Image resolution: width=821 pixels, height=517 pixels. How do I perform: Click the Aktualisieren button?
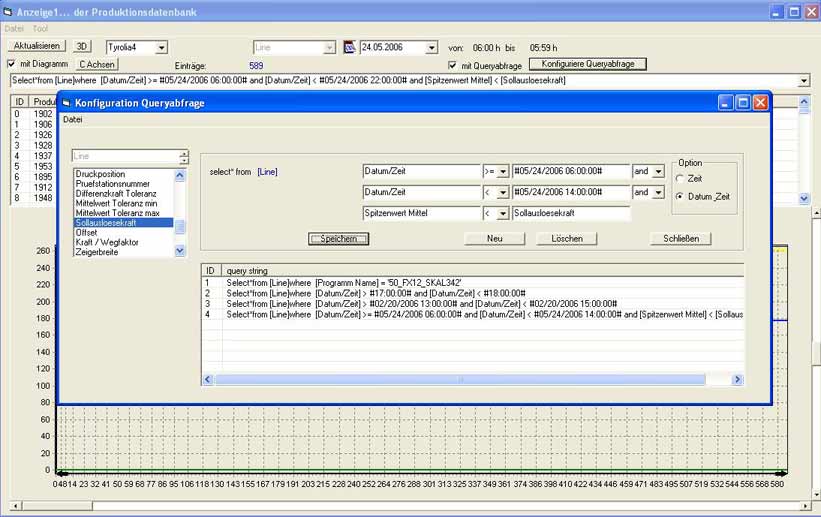[37, 46]
